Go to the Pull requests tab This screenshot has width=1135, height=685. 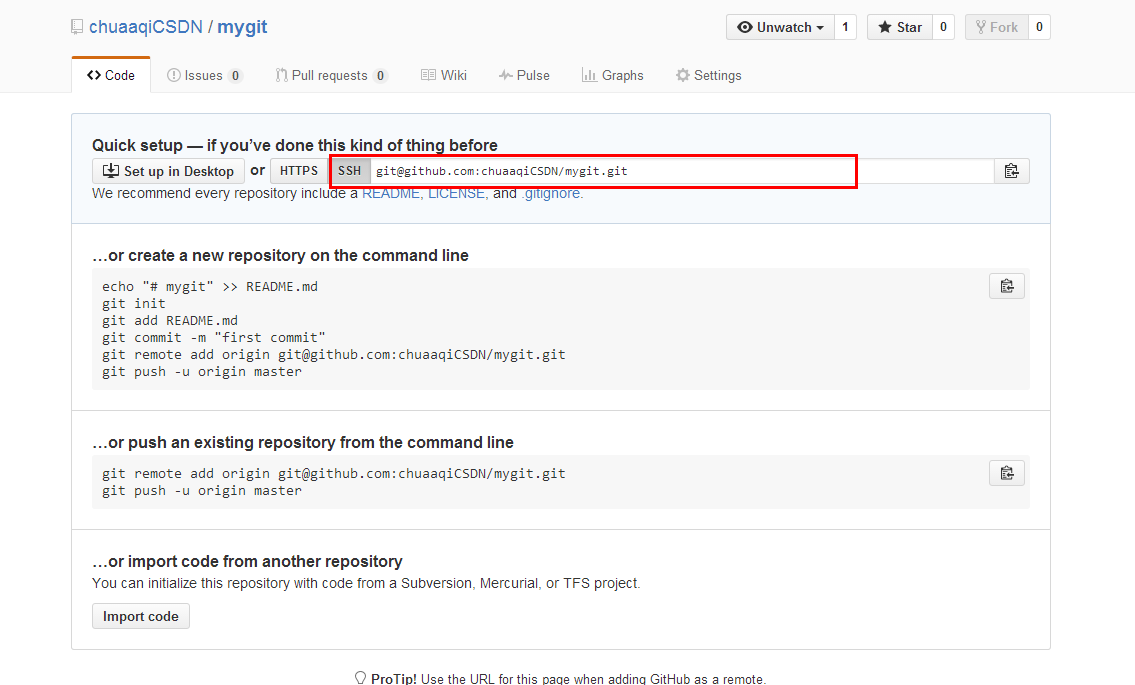[330, 75]
